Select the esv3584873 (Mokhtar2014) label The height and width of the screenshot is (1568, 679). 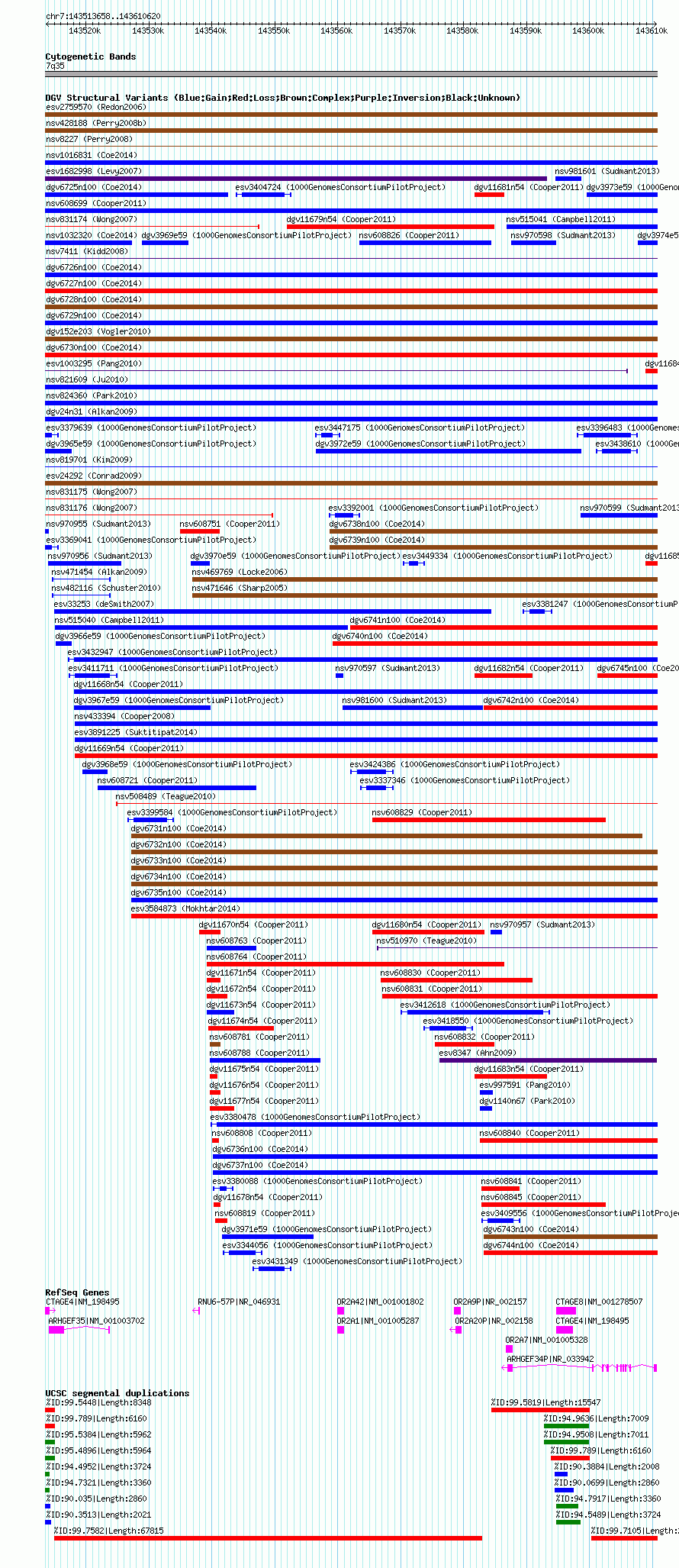coord(185,908)
